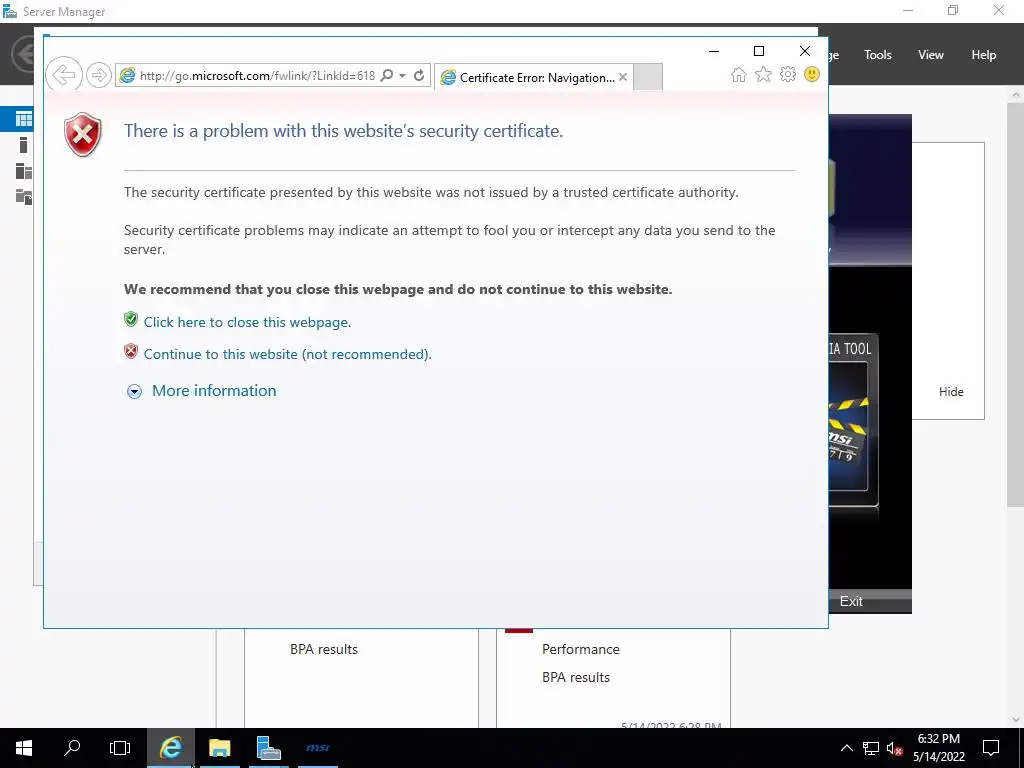Select All Servers icon in Server Manager sidebar

coord(24,171)
